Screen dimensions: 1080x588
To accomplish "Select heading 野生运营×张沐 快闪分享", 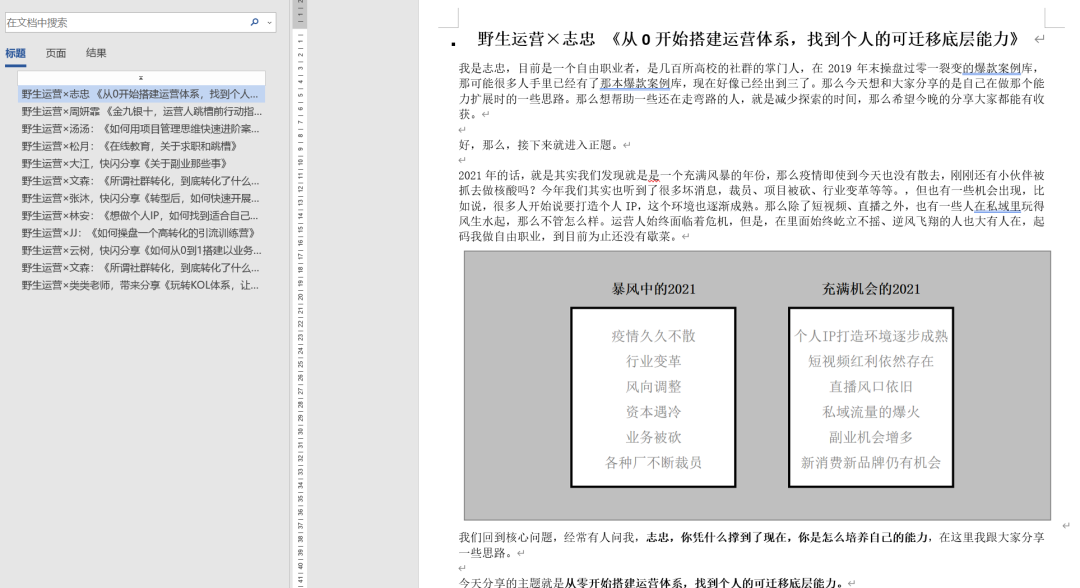I will [x=141, y=198].
